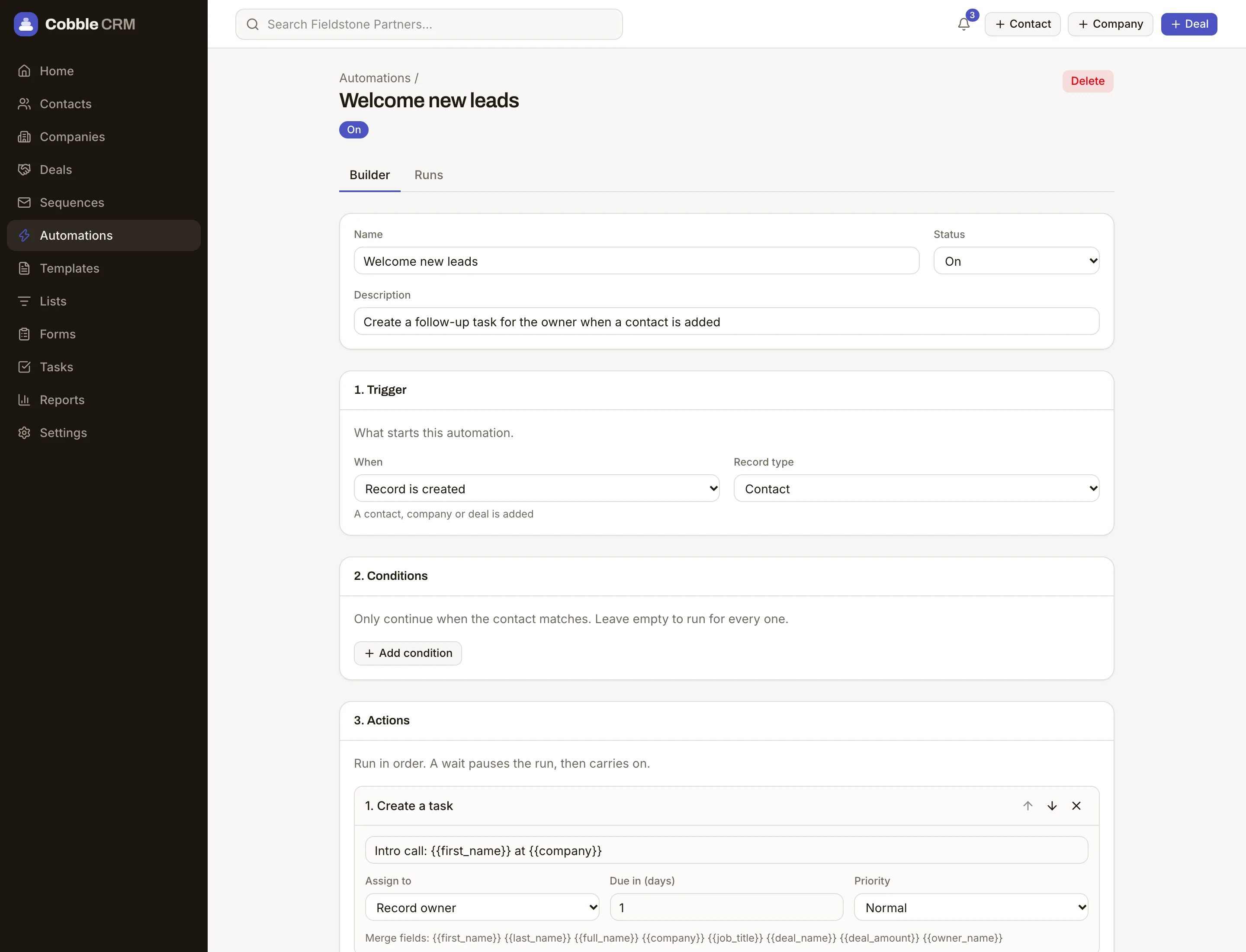The height and width of the screenshot is (952, 1246).
Task: Click the Due in (days) field
Action: click(x=726, y=907)
